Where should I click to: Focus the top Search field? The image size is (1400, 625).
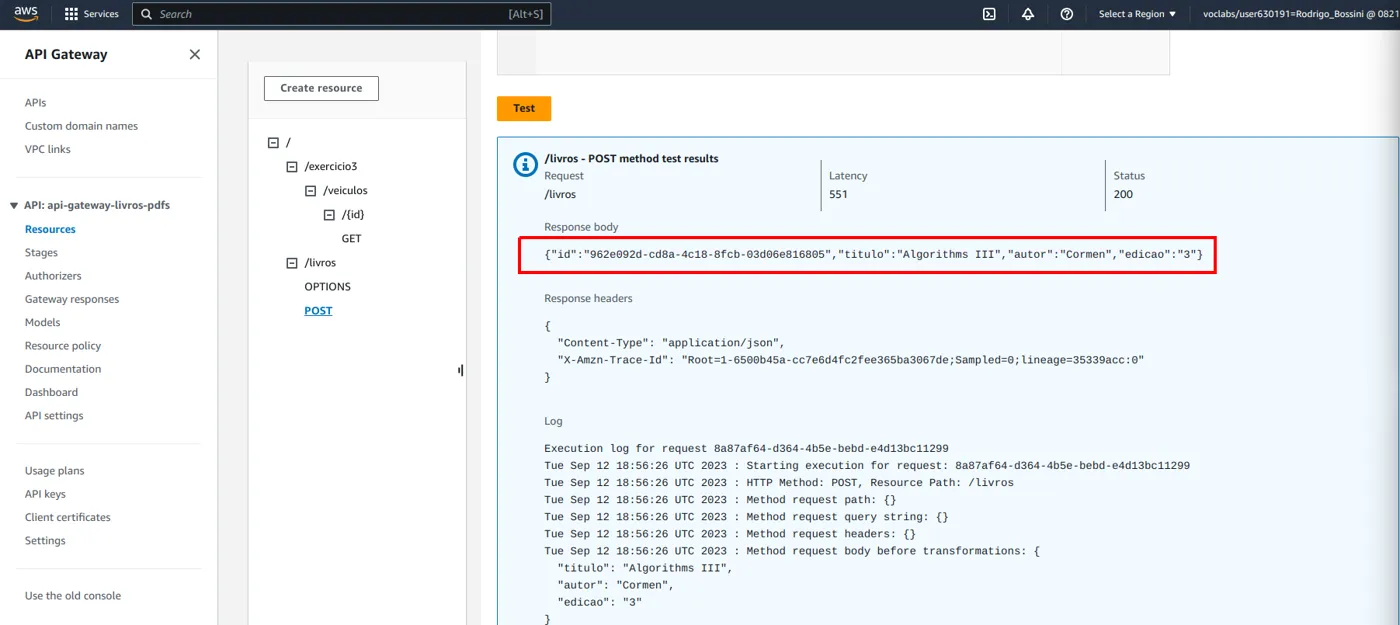[x=341, y=14]
